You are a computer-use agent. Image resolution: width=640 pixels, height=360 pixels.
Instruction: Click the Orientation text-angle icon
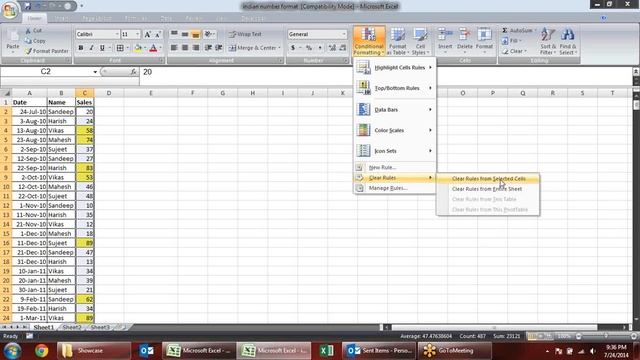click(x=208, y=34)
